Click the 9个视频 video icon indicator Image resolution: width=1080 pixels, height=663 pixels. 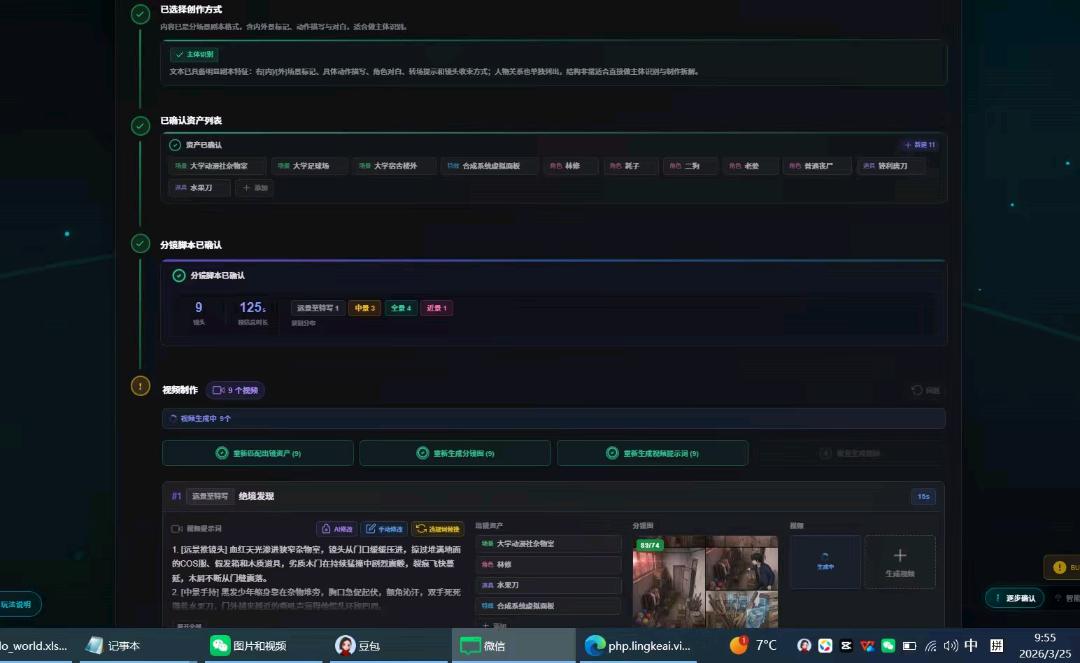click(237, 390)
